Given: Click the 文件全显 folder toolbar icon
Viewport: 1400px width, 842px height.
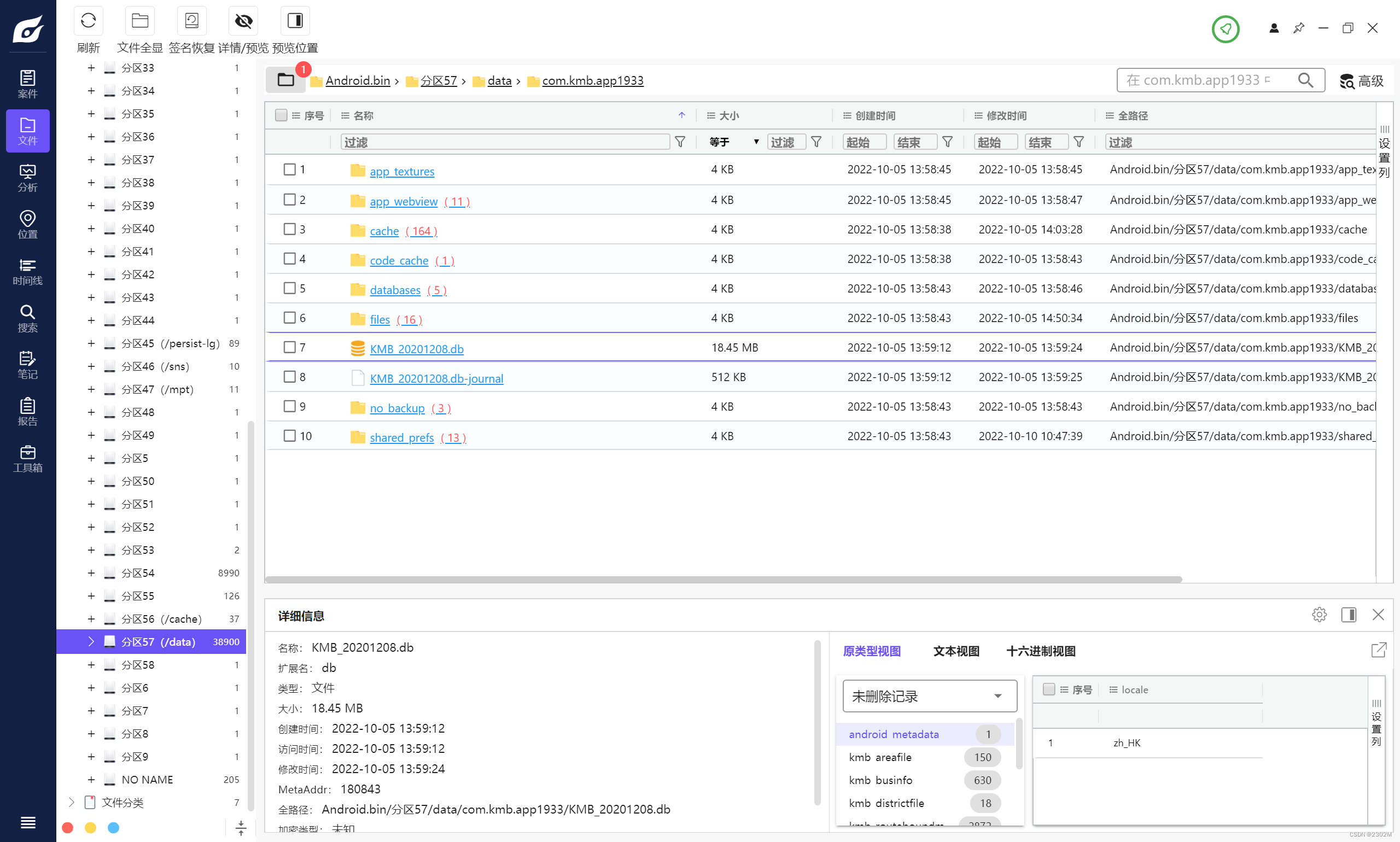Looking at the screenshot, I should coord(139,21).
